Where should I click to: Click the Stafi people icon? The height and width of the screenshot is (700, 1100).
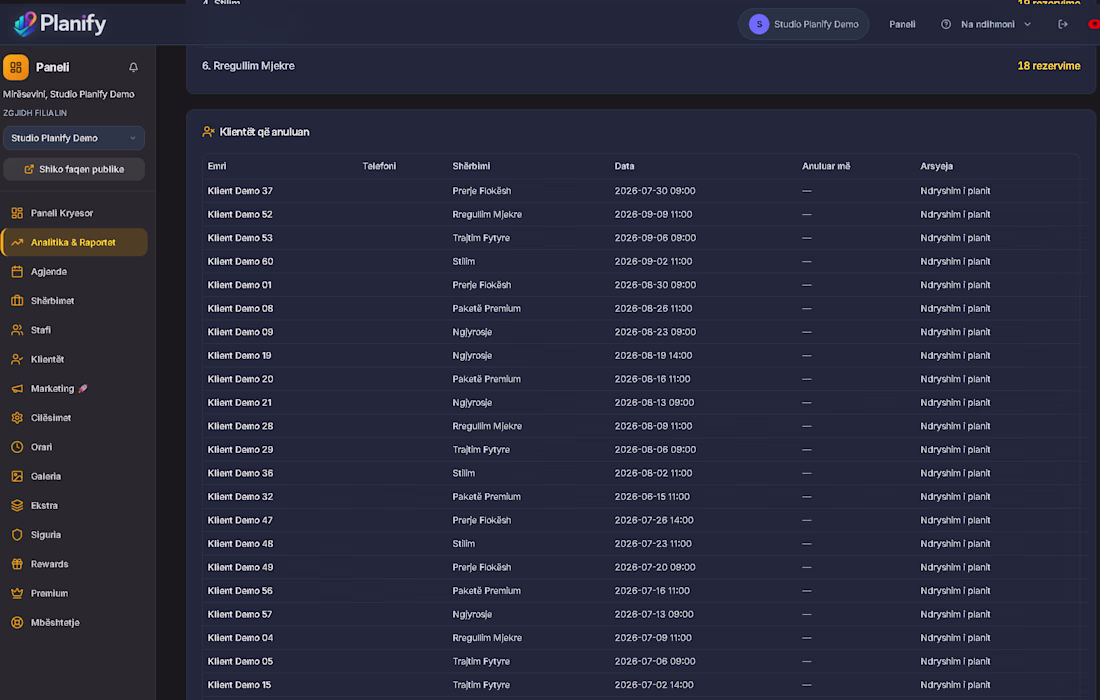point(18,330)
